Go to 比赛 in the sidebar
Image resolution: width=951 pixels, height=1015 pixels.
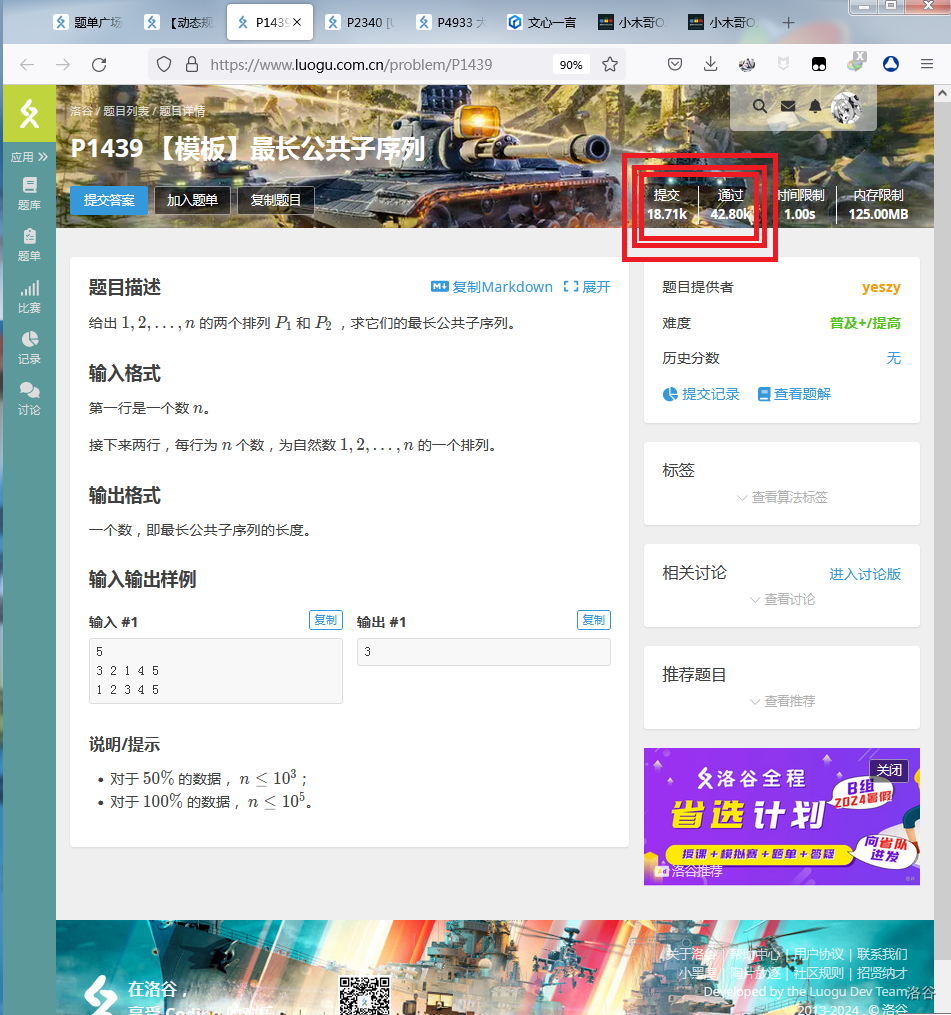29,296
